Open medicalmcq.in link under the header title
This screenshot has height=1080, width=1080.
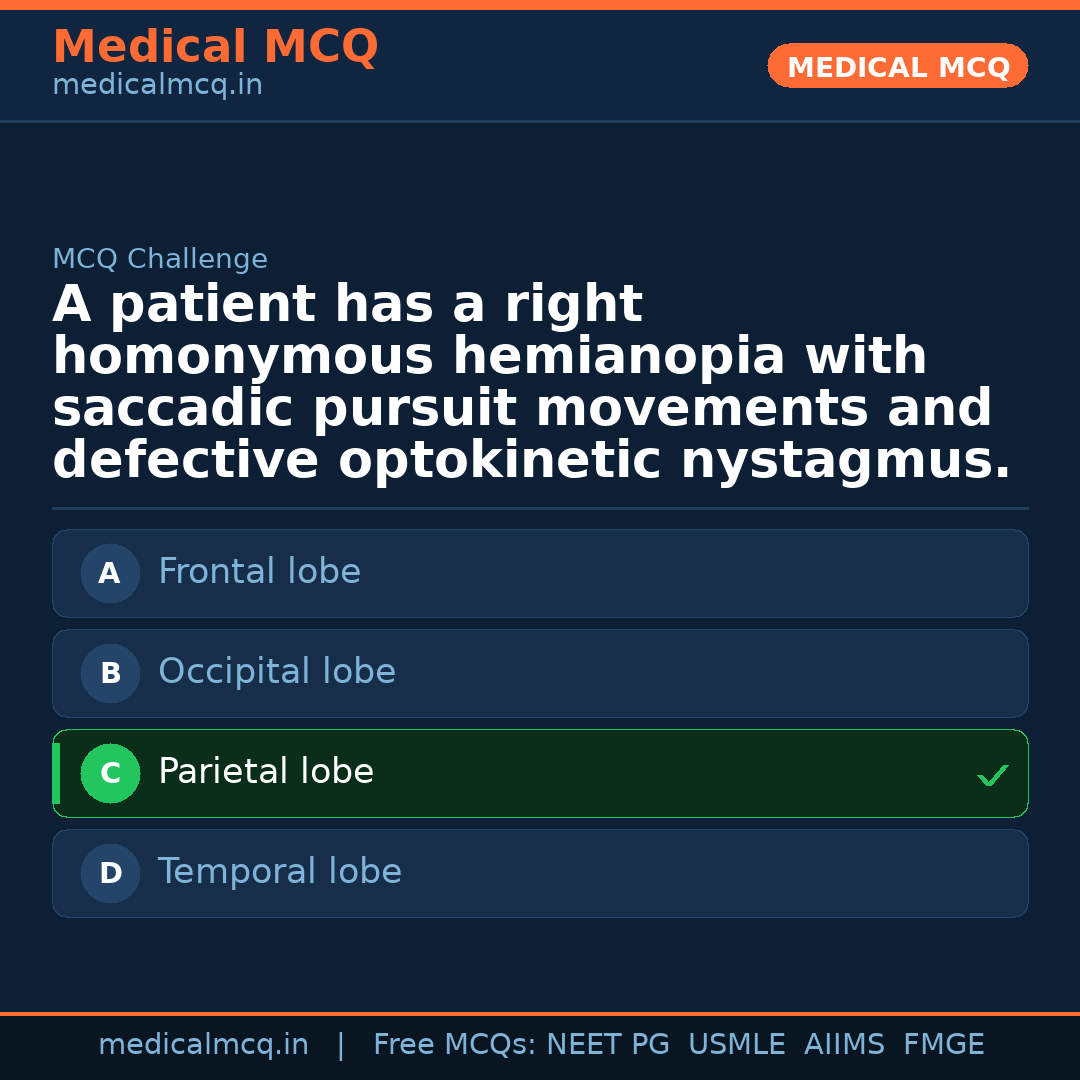click(x=157, y=86)
